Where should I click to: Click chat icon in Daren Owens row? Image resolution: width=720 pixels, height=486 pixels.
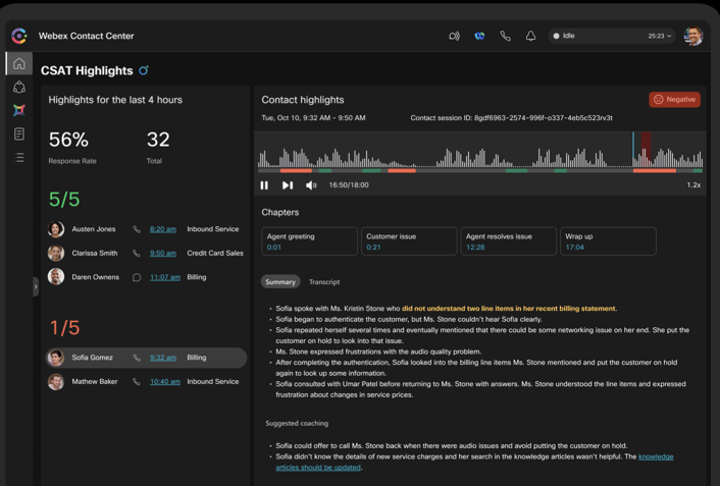tap(136, 277)
